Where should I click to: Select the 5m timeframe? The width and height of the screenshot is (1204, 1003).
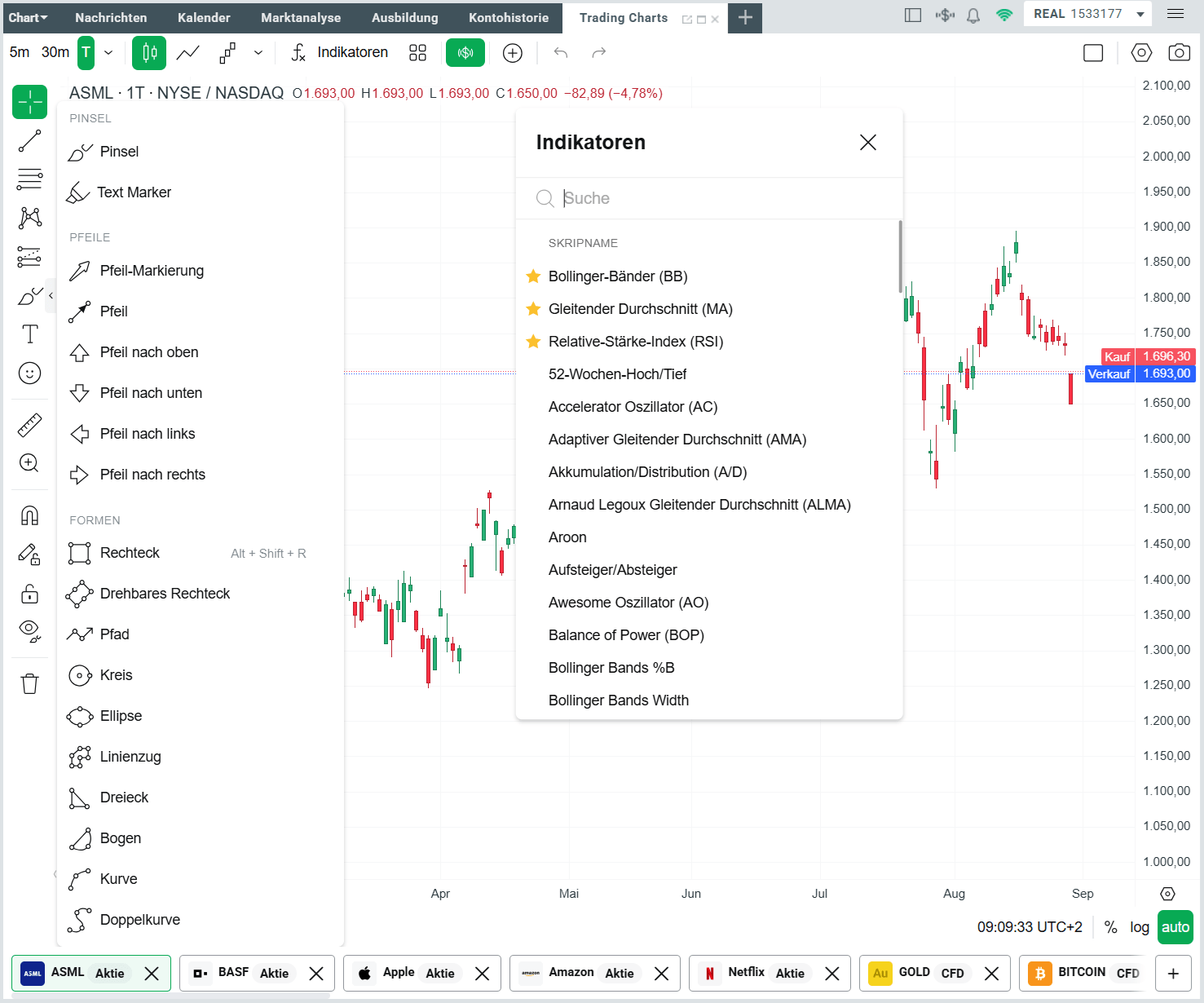pyautogui.click(x=20, y=52)
